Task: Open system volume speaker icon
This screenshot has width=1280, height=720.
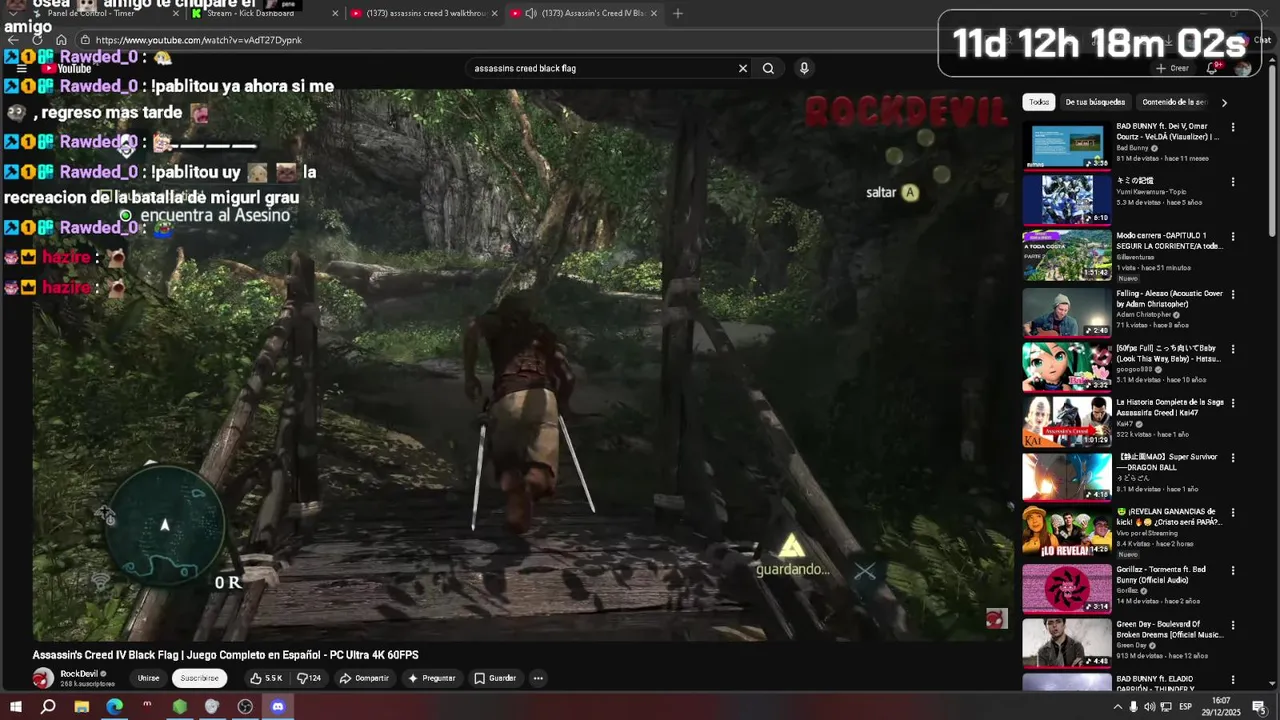Action: tap(1149, 707)
